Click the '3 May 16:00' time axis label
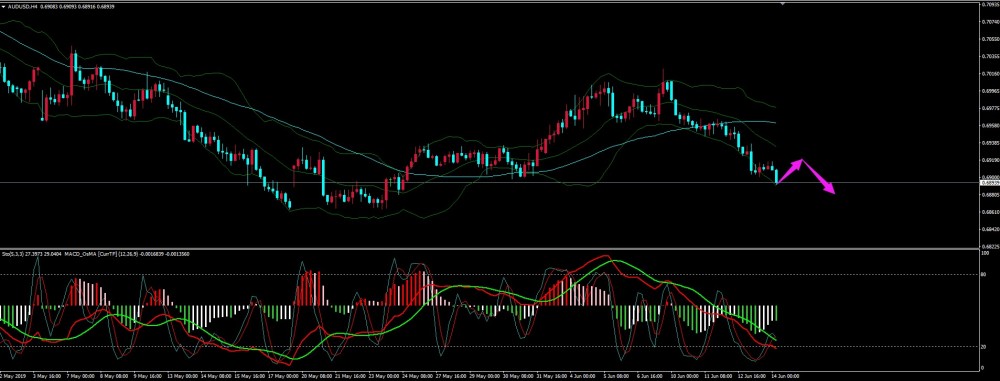 (47, 377)
